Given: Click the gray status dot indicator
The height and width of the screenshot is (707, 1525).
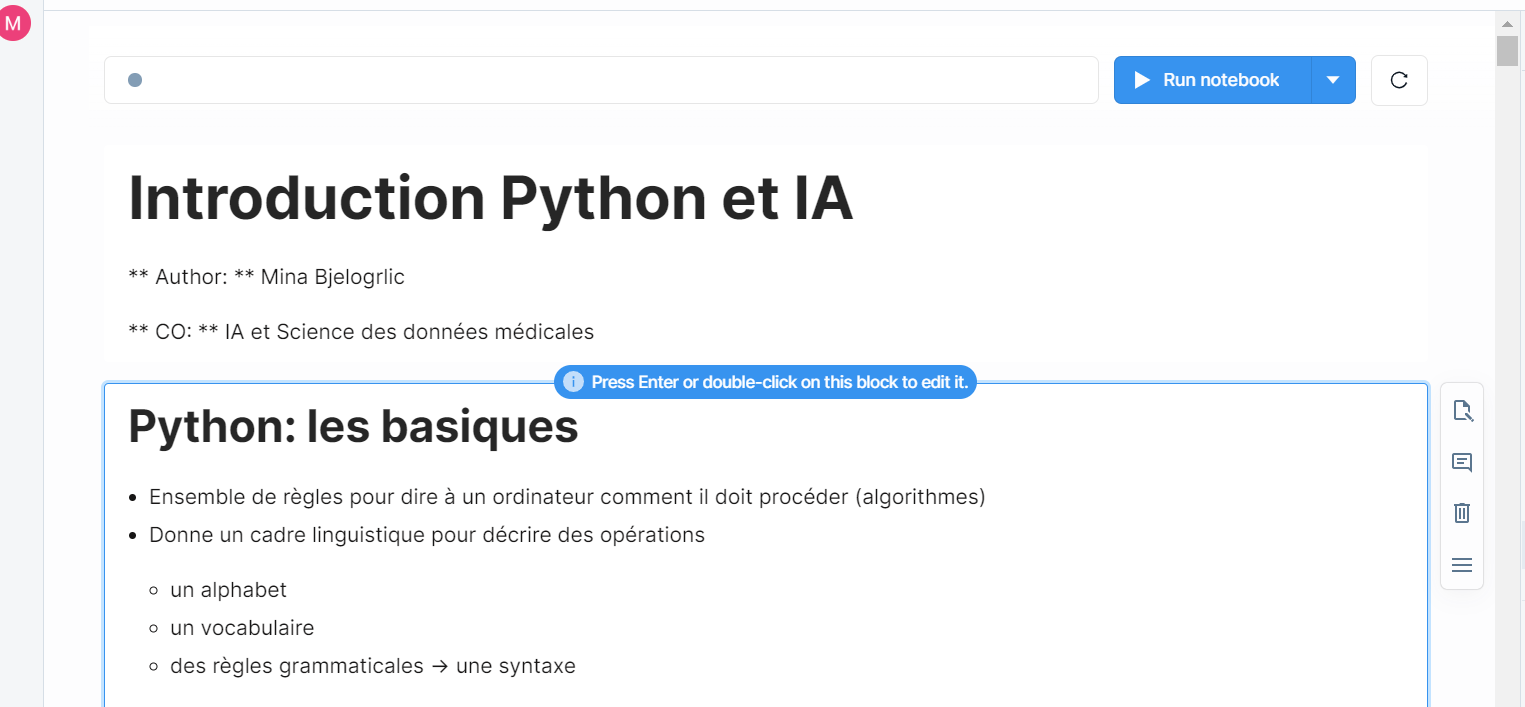Looking at the screenshot, I should pyautogui.click(x=135, y=80).
